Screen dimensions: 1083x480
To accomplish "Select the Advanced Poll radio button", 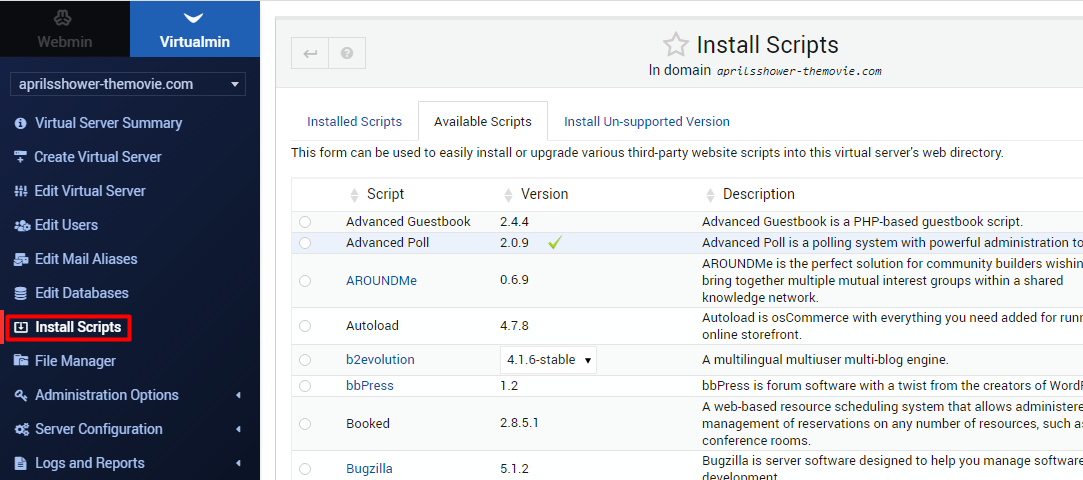I will pos(305,243).
